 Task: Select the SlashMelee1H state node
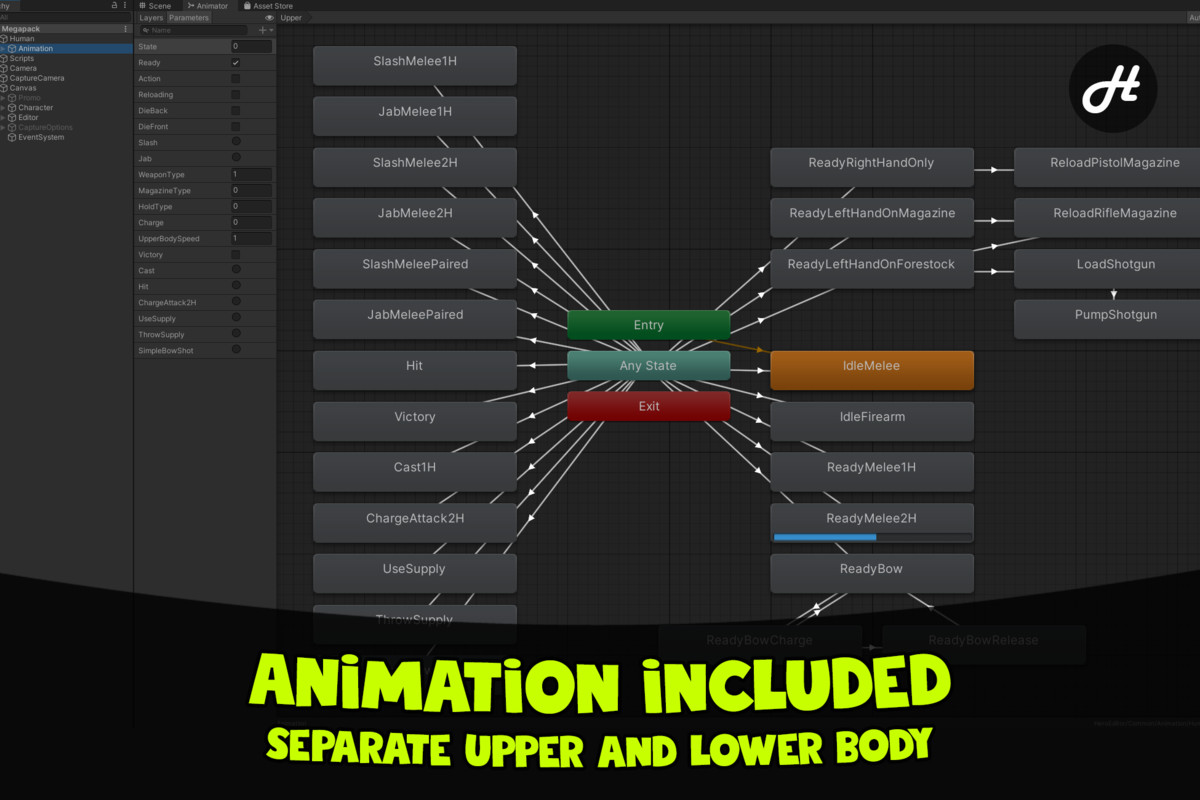pyautogui.click(x=415, y=65)
